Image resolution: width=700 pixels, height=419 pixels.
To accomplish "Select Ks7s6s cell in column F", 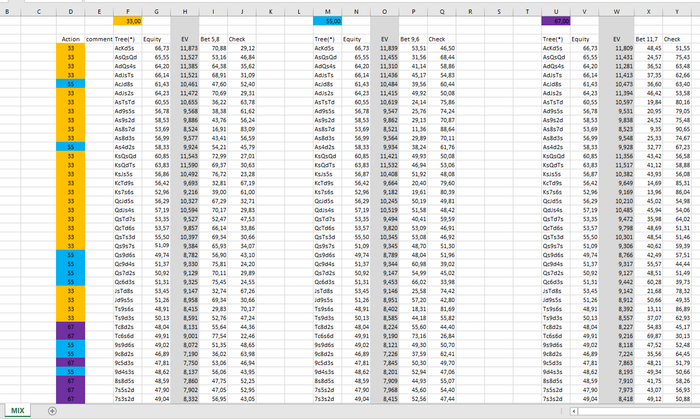I will click(x=128, y=192).
